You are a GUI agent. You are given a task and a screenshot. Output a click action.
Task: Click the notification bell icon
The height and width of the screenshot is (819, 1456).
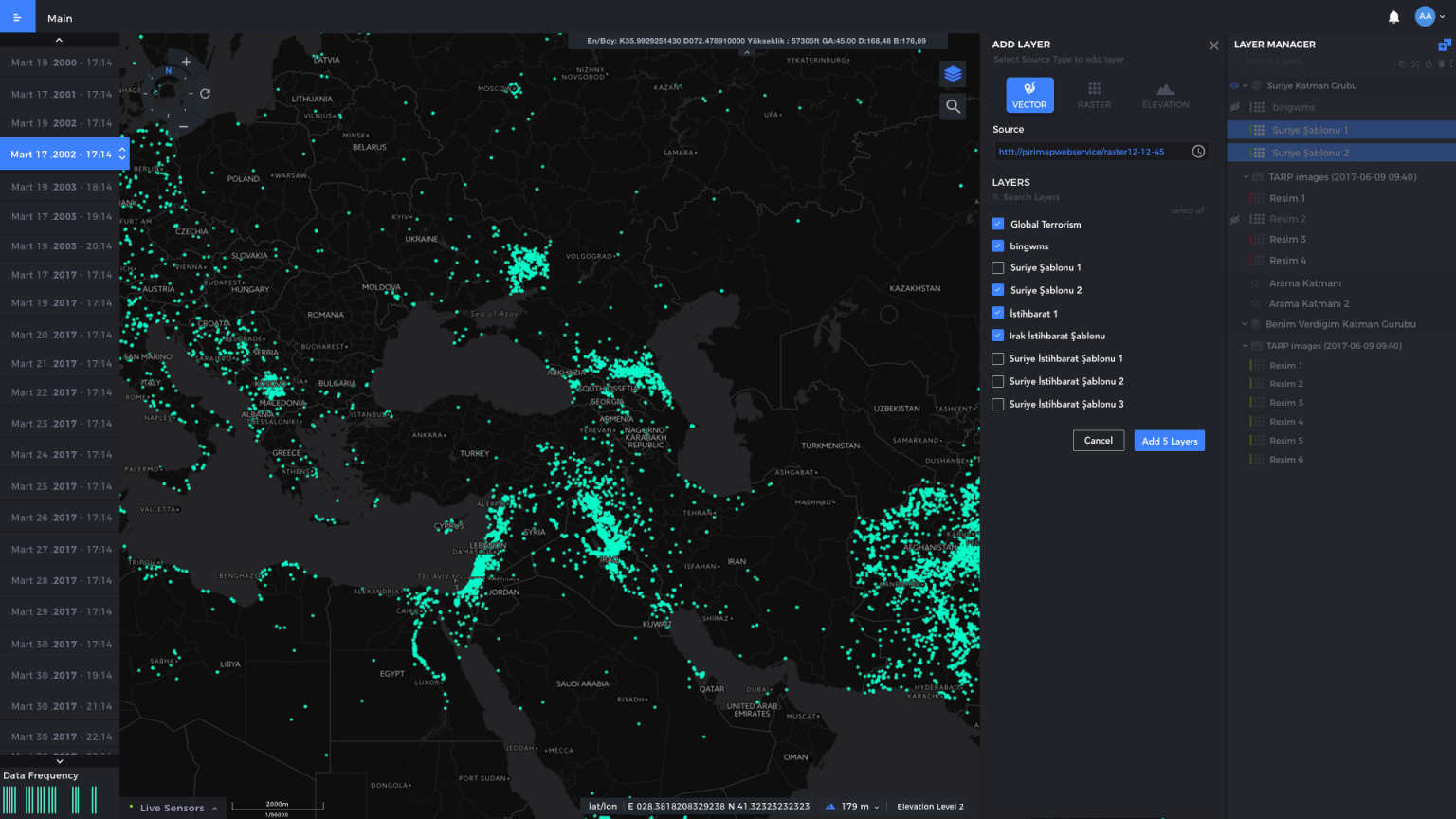point(1393,17)
